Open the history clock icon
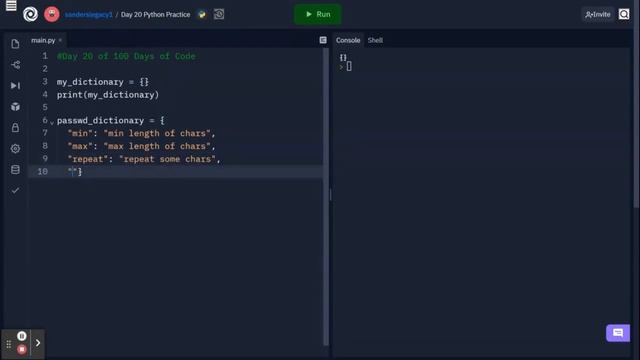This screenshot has height=360, width=640. (219, 14)
